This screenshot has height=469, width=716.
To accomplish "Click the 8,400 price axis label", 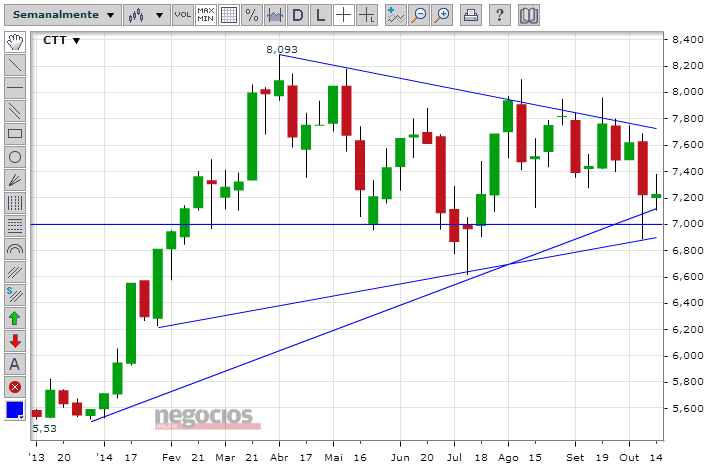I will [688, 40].
